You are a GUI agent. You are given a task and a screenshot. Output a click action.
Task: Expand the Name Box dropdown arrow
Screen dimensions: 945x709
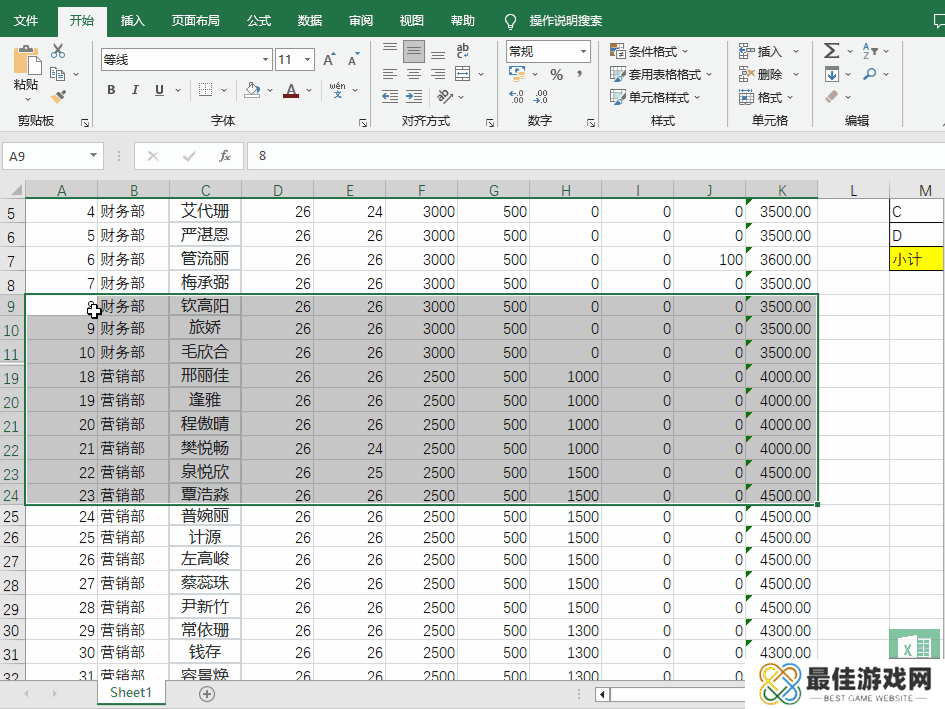click(x=94, y=156)
